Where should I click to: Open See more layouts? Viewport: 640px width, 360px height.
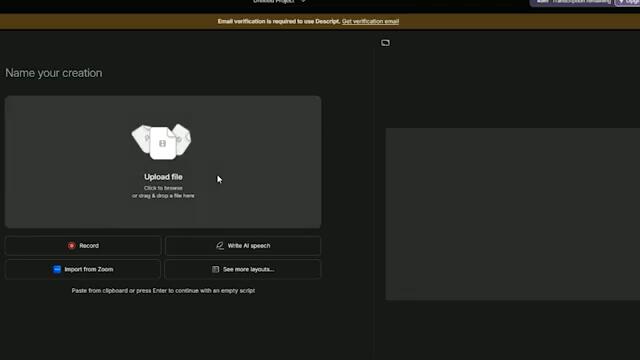pyautogui.click(x=243, y=269)
